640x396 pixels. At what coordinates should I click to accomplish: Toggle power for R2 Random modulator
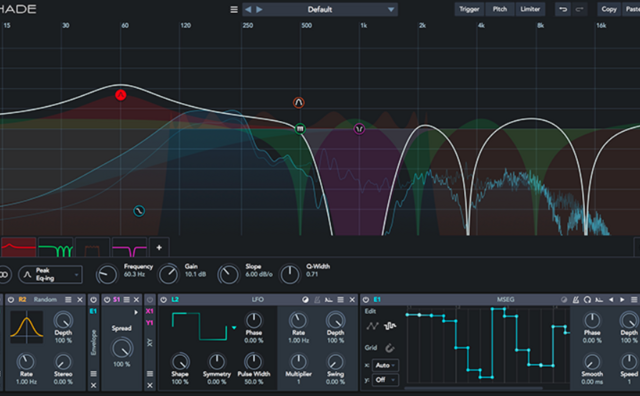pos(11,300)
